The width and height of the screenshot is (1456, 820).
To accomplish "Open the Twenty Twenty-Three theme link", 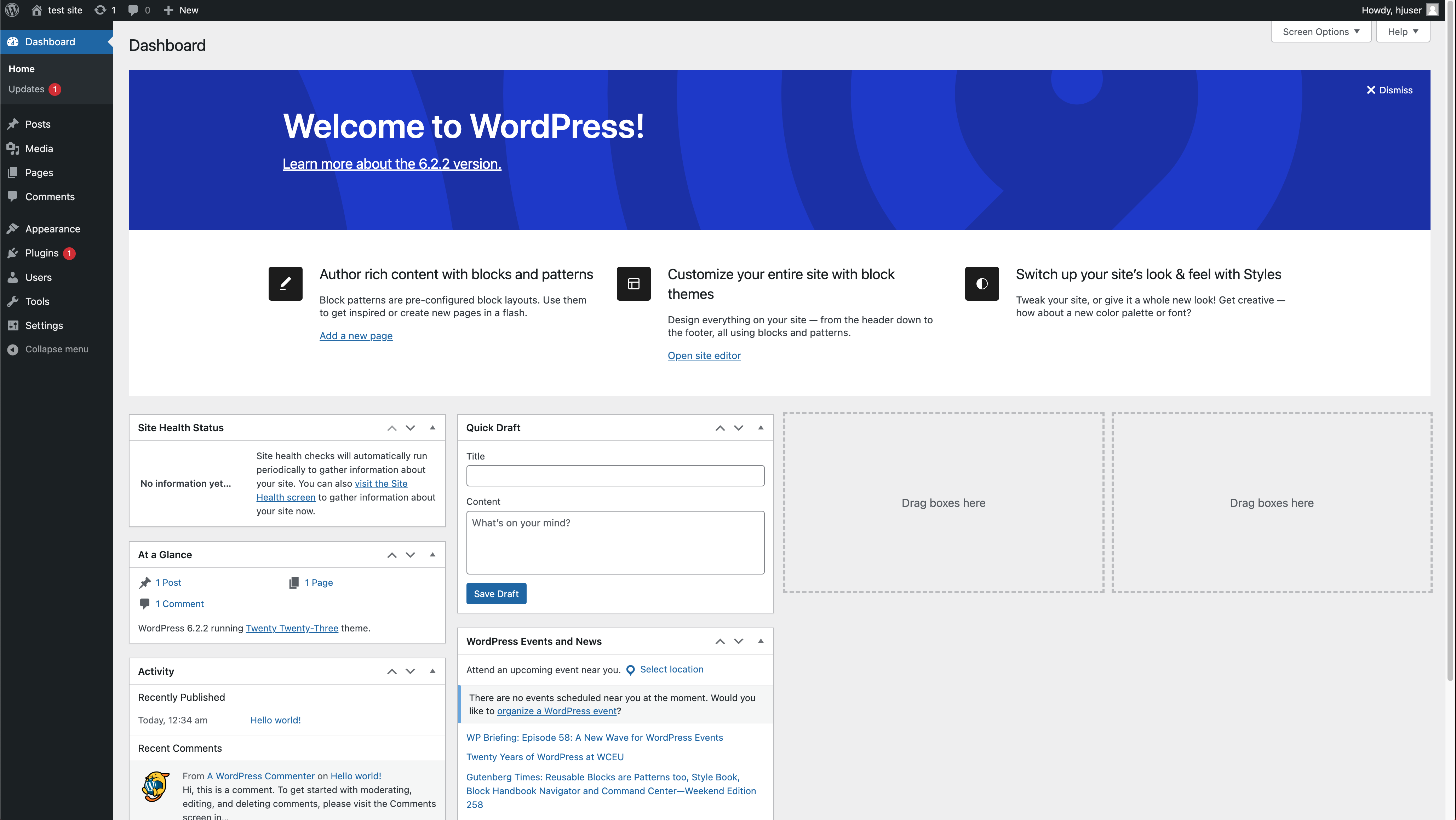I will coord(292,628).
